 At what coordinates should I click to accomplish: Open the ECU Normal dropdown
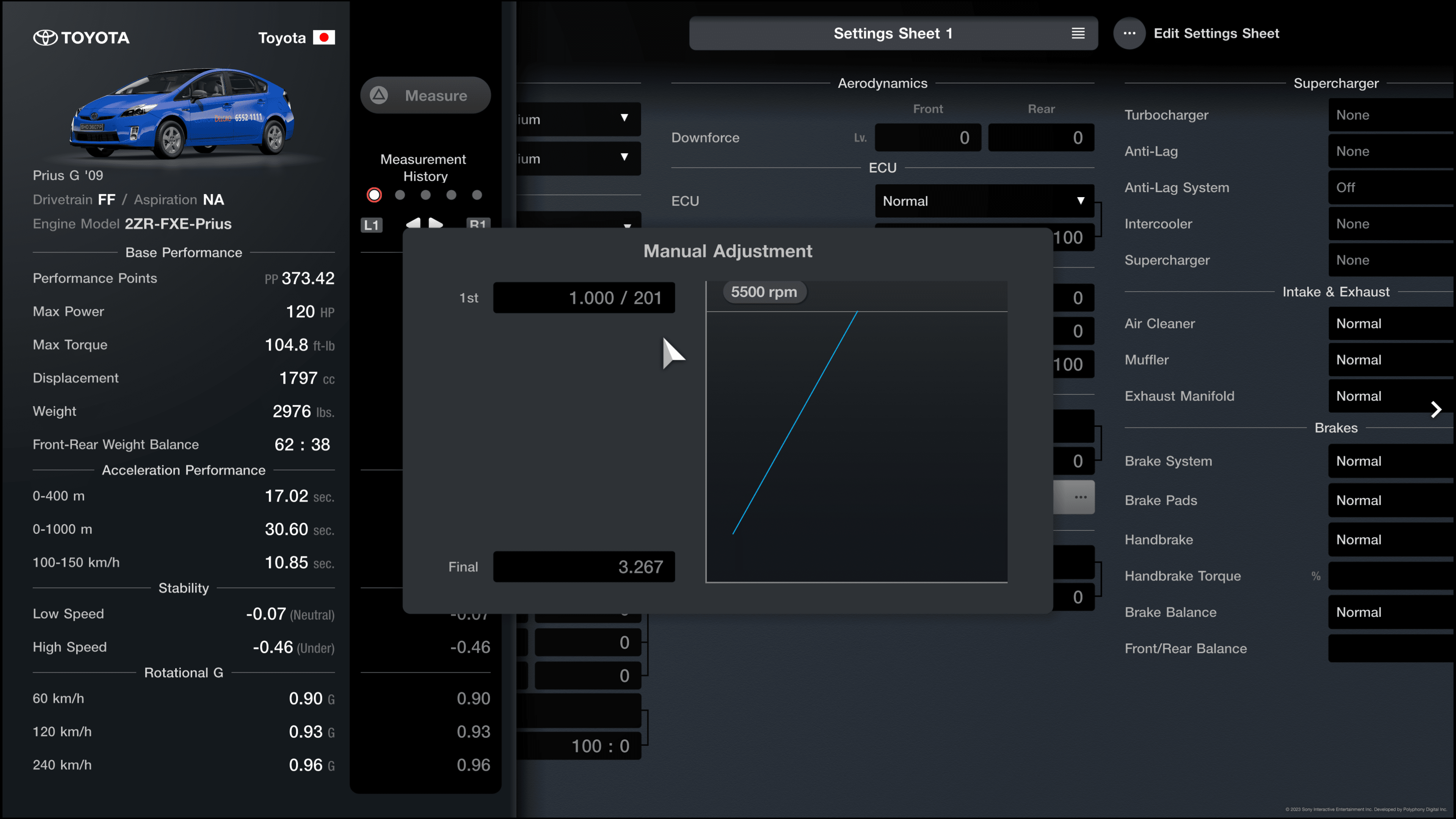(984, 201)
